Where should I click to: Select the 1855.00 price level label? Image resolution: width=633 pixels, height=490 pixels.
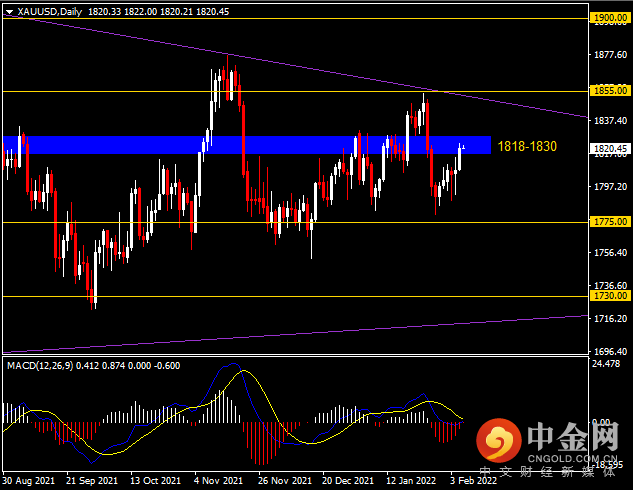click(x=611, y=90)
